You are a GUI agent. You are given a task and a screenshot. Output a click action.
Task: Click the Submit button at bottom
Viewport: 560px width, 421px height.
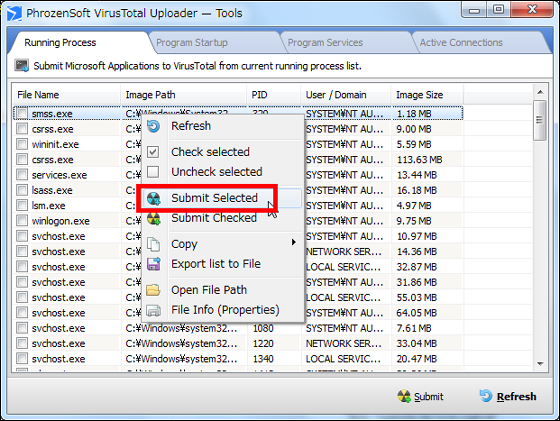click(x=420, y=396)
